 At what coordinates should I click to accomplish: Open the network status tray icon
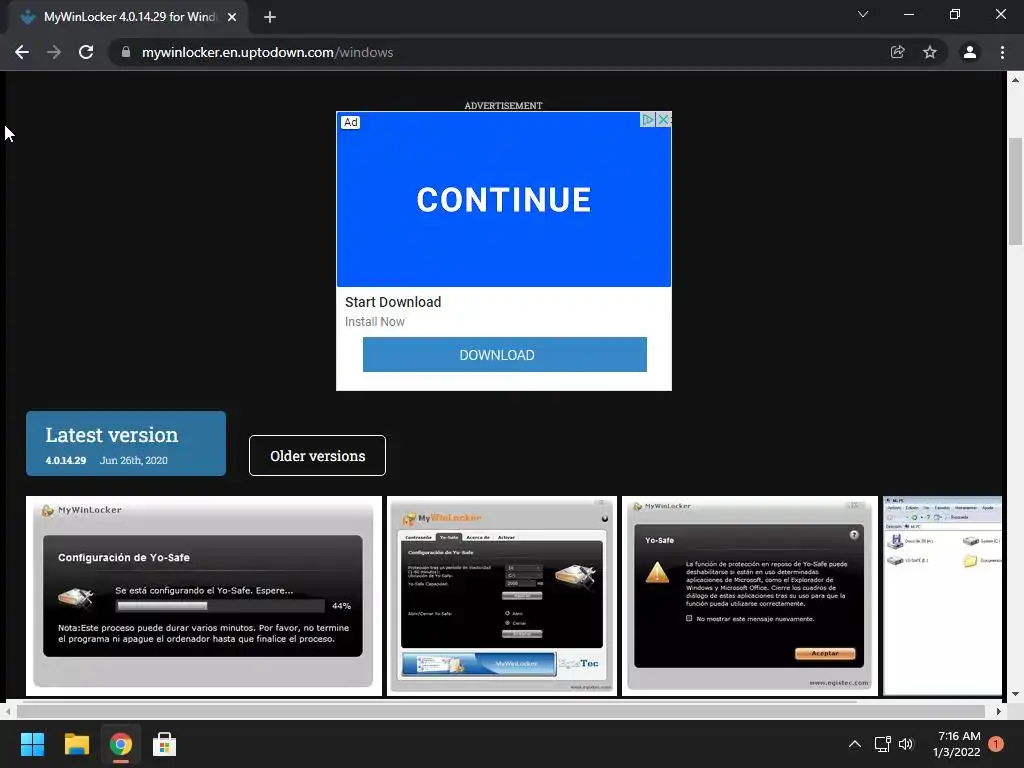(883, 744)
